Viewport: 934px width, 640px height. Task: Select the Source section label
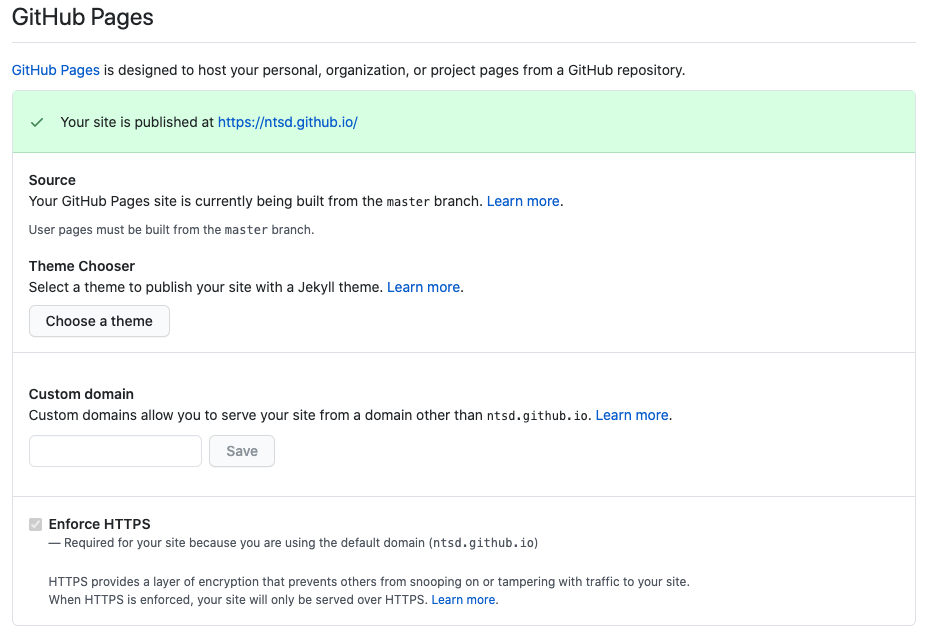tap(51, 180)
